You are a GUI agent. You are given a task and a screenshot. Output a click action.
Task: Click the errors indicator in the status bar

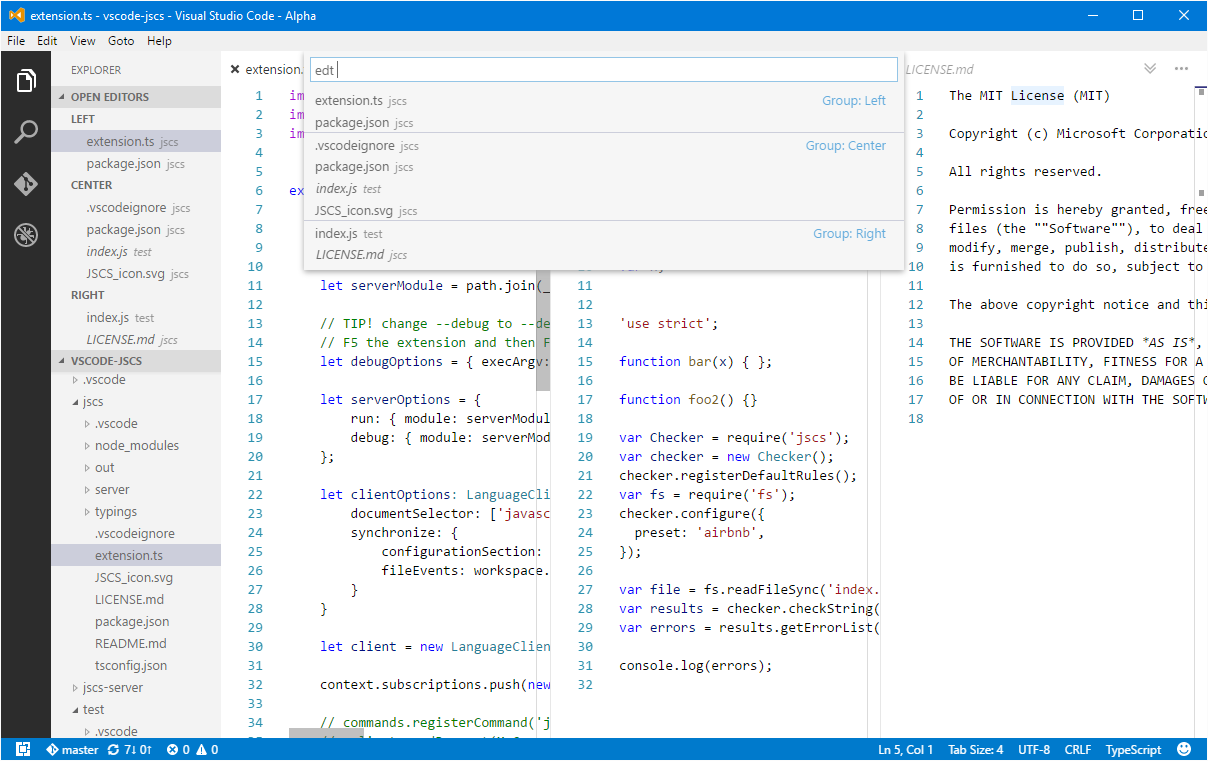[x=176, y=749]
